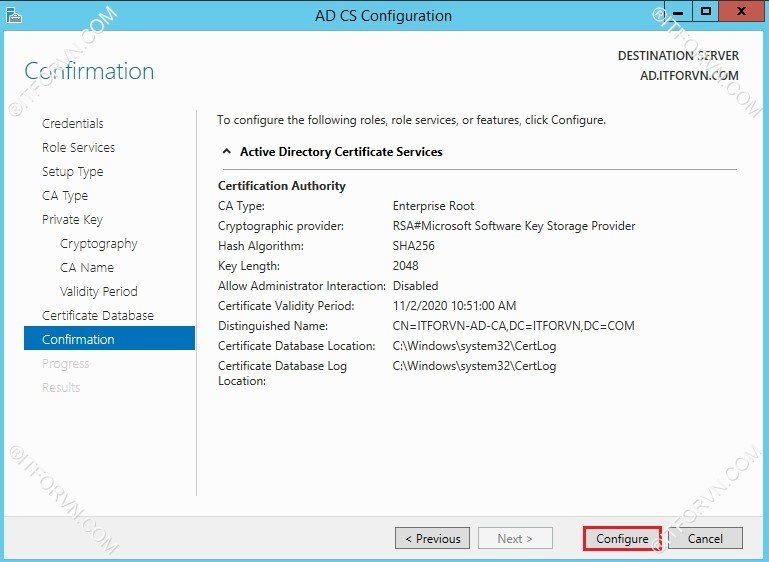
Task: Cancel the AD CS configuration wizard
Action: pos(705,538)
